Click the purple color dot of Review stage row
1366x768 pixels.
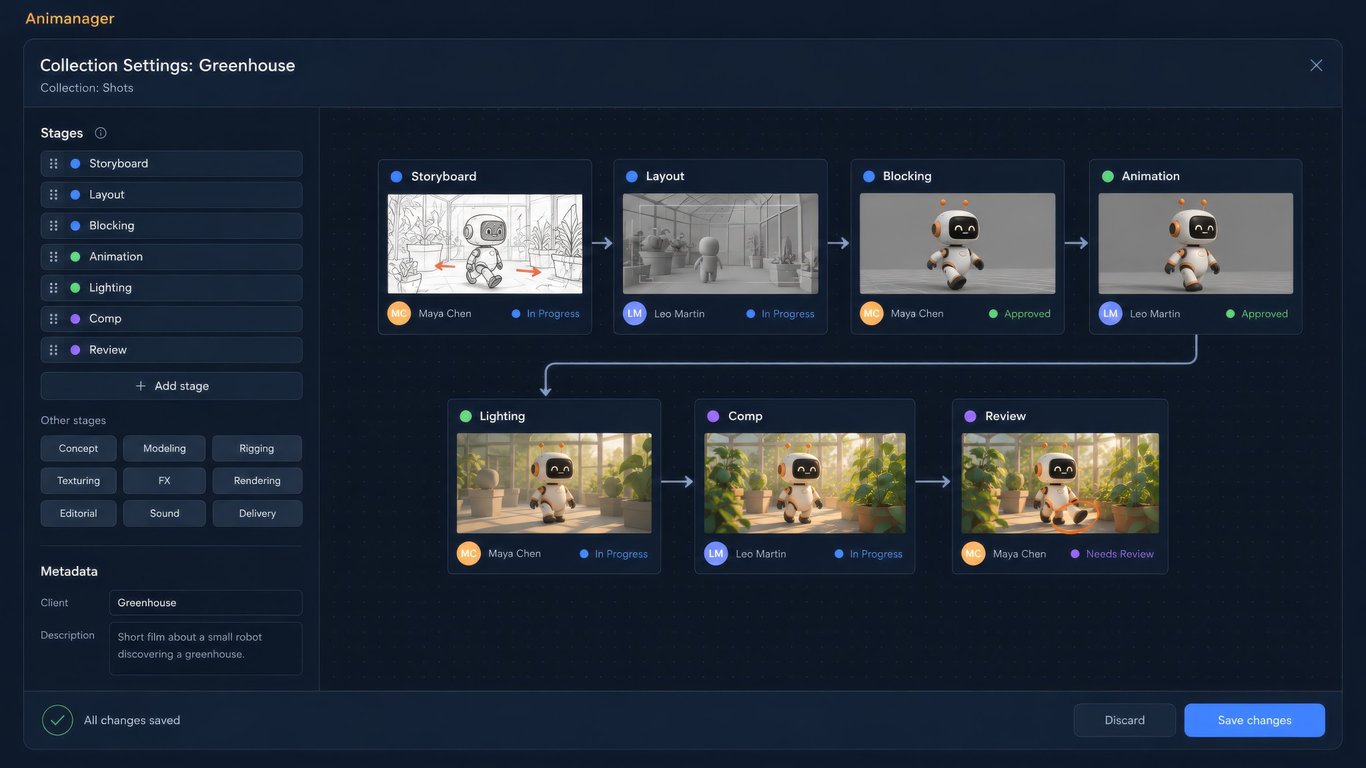tap(75, 350)
